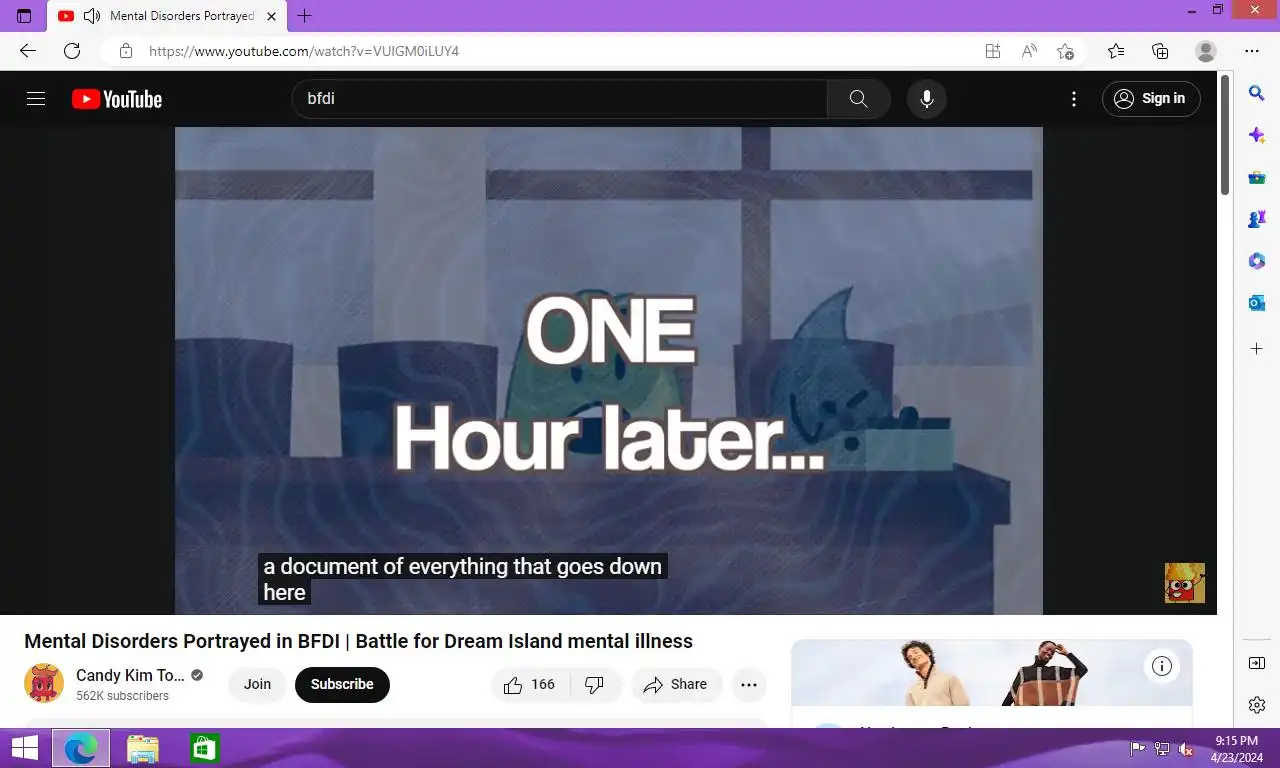The image size is (1280, 768).
Task: Like the video with thumbs up
Action: click(x=530, y=685)
